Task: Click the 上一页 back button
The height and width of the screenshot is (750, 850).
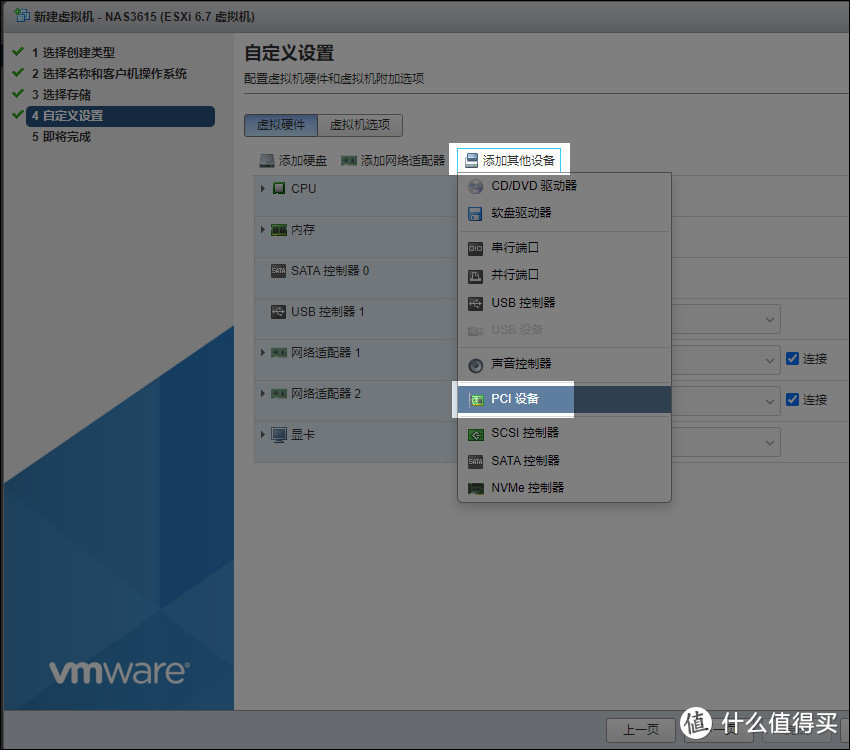Action: pyautogui.click(x=640, y=729)
